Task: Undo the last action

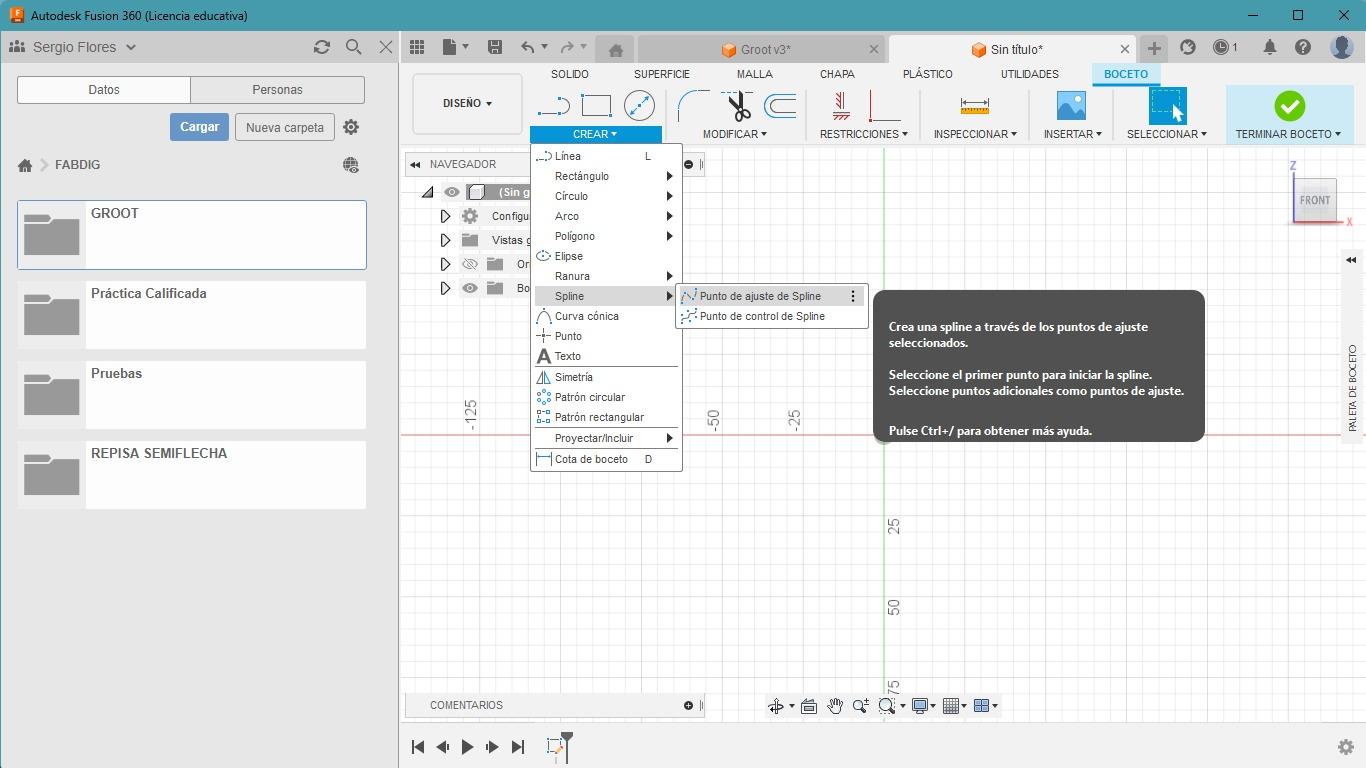Action: pyautogui.click(x=527, y=47)
